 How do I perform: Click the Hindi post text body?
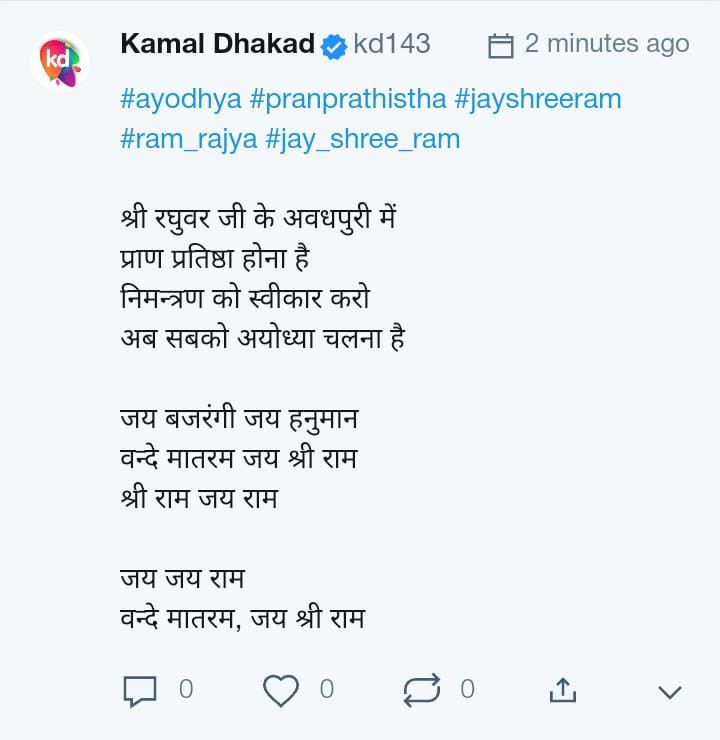(262, 277)
